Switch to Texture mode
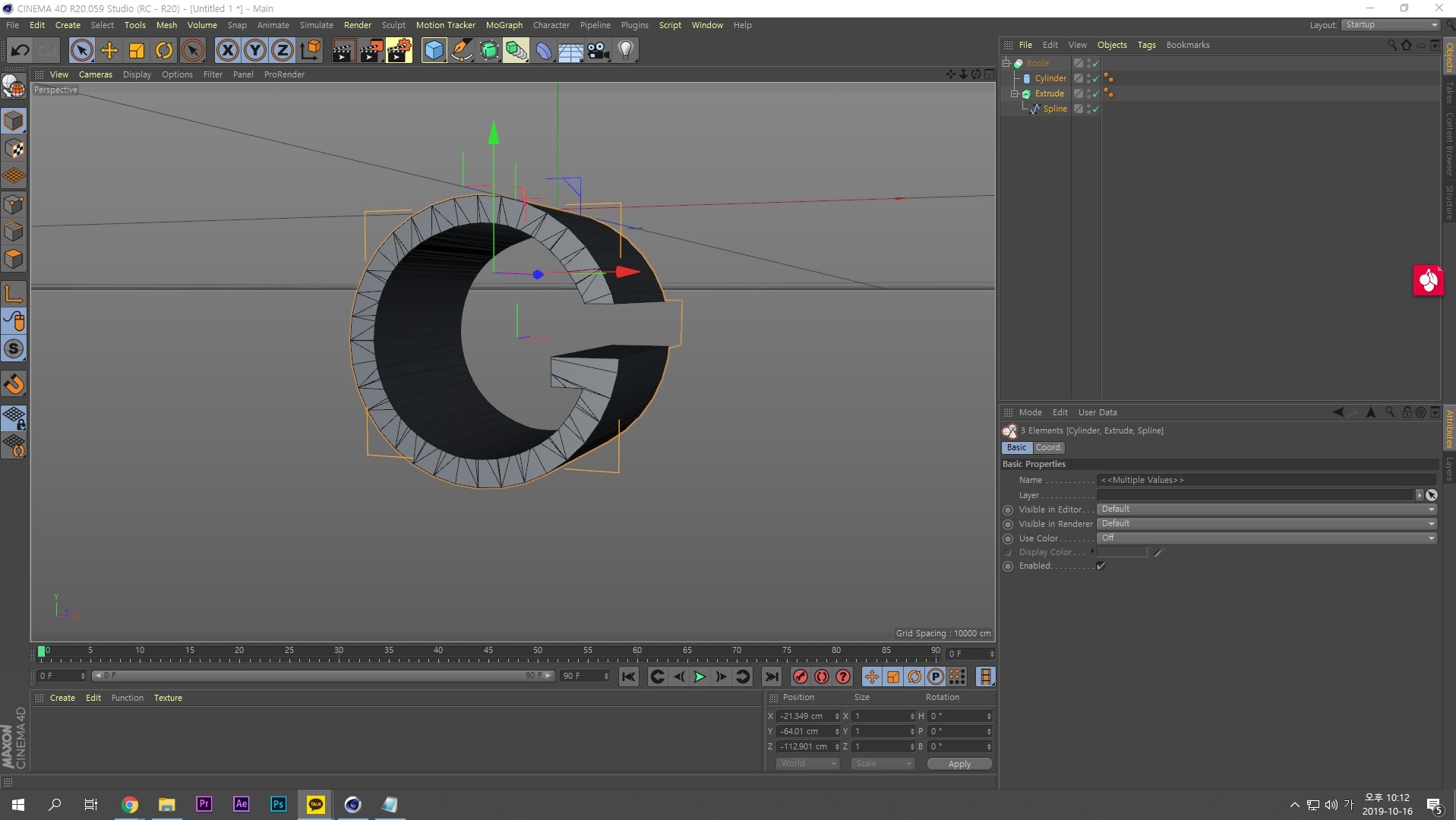 [x=14, y=149]
